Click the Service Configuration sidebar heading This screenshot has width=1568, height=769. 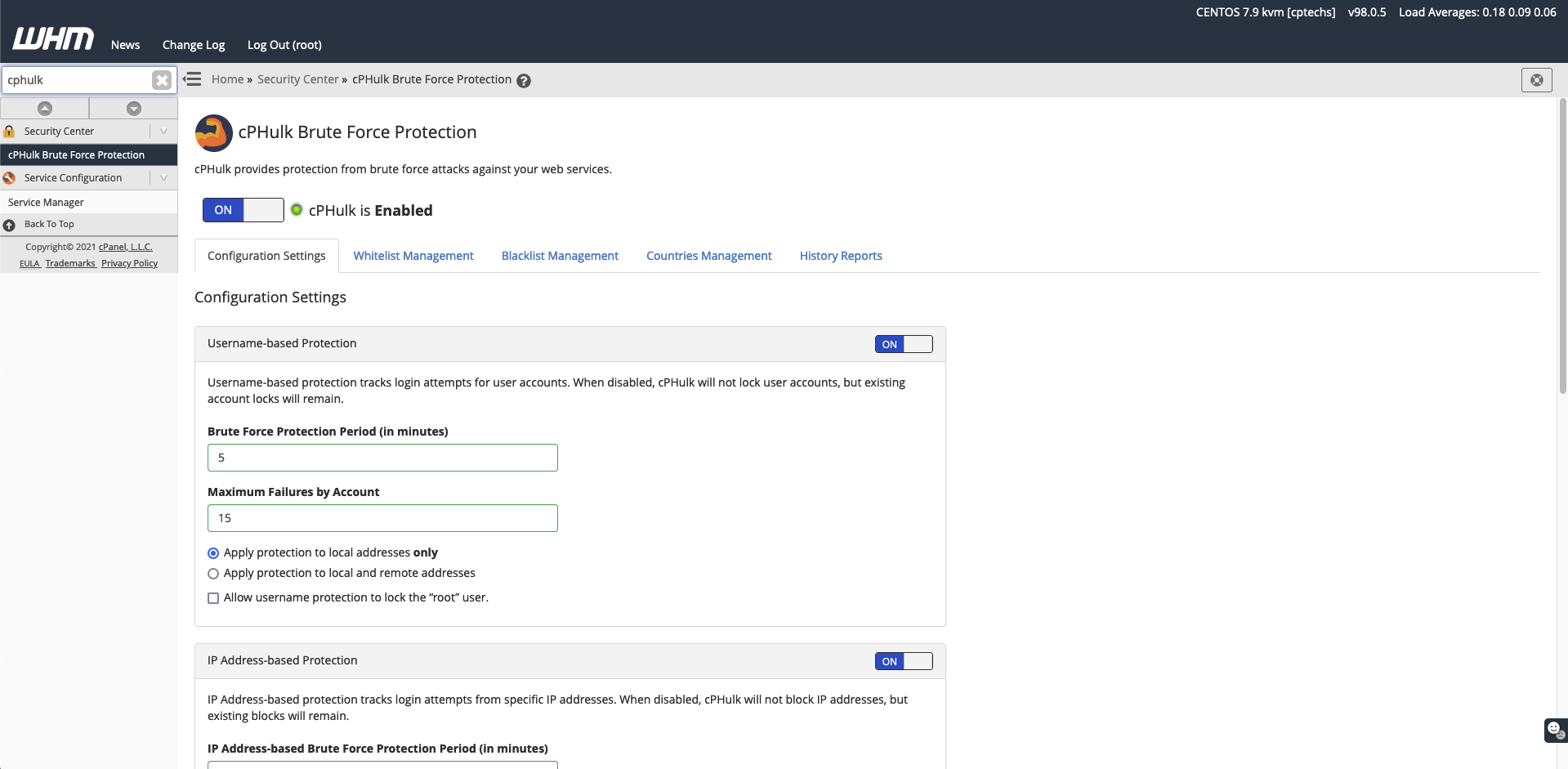[73, 178]
